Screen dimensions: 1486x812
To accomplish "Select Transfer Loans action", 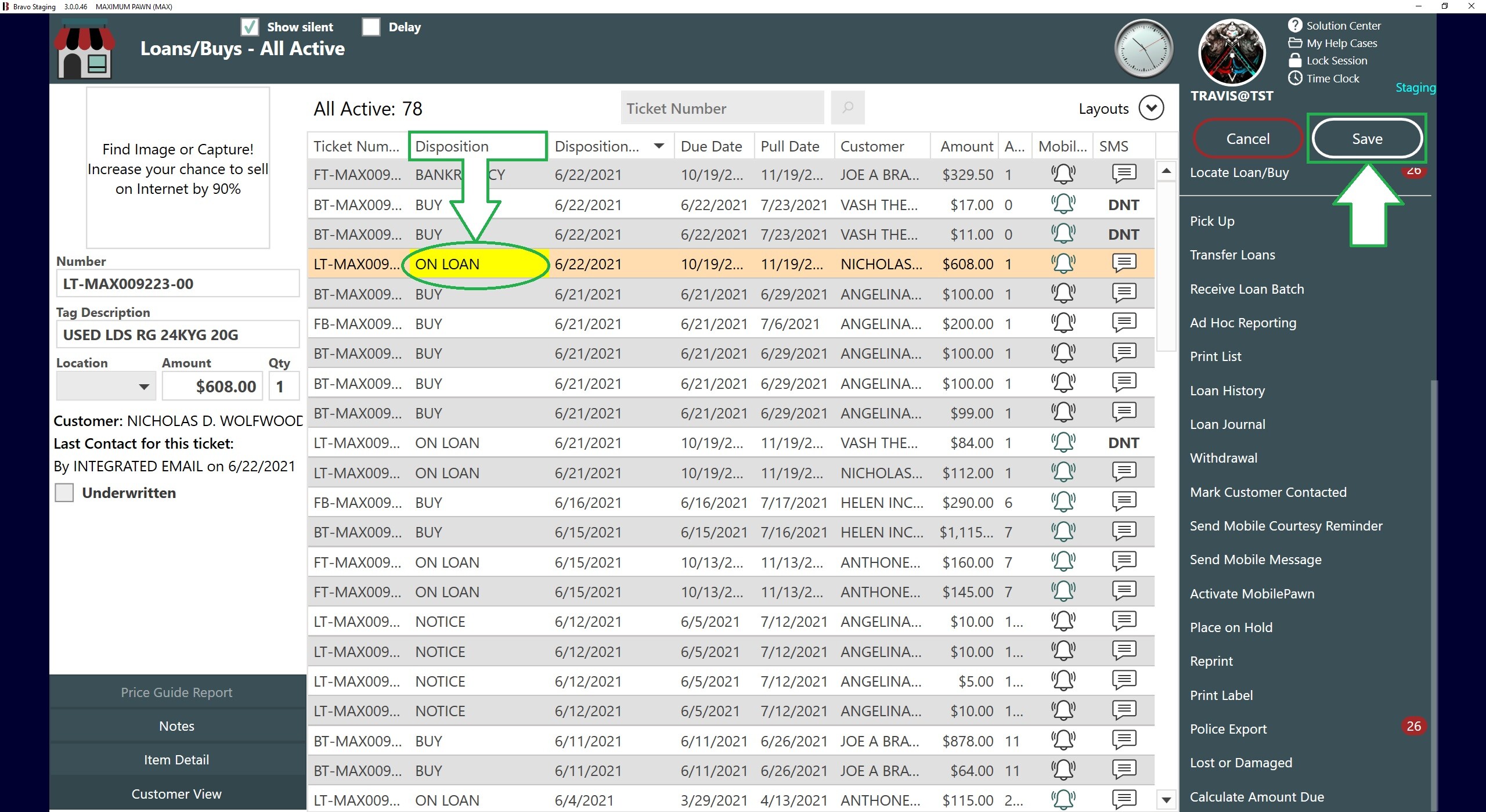I will click(x=1232, y=255).
